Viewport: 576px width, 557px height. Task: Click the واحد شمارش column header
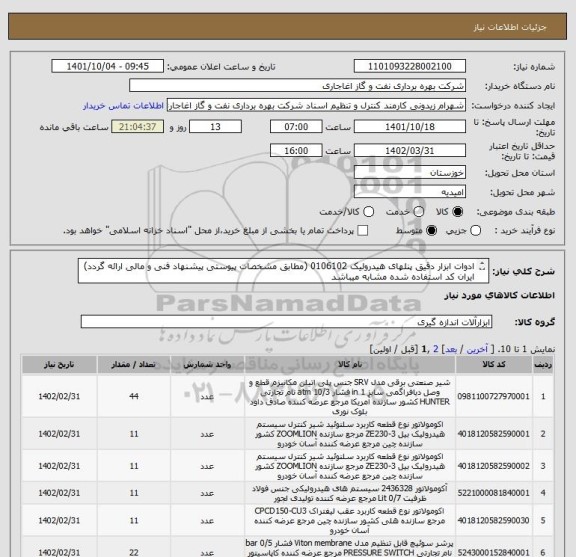(x=207, y=364)
